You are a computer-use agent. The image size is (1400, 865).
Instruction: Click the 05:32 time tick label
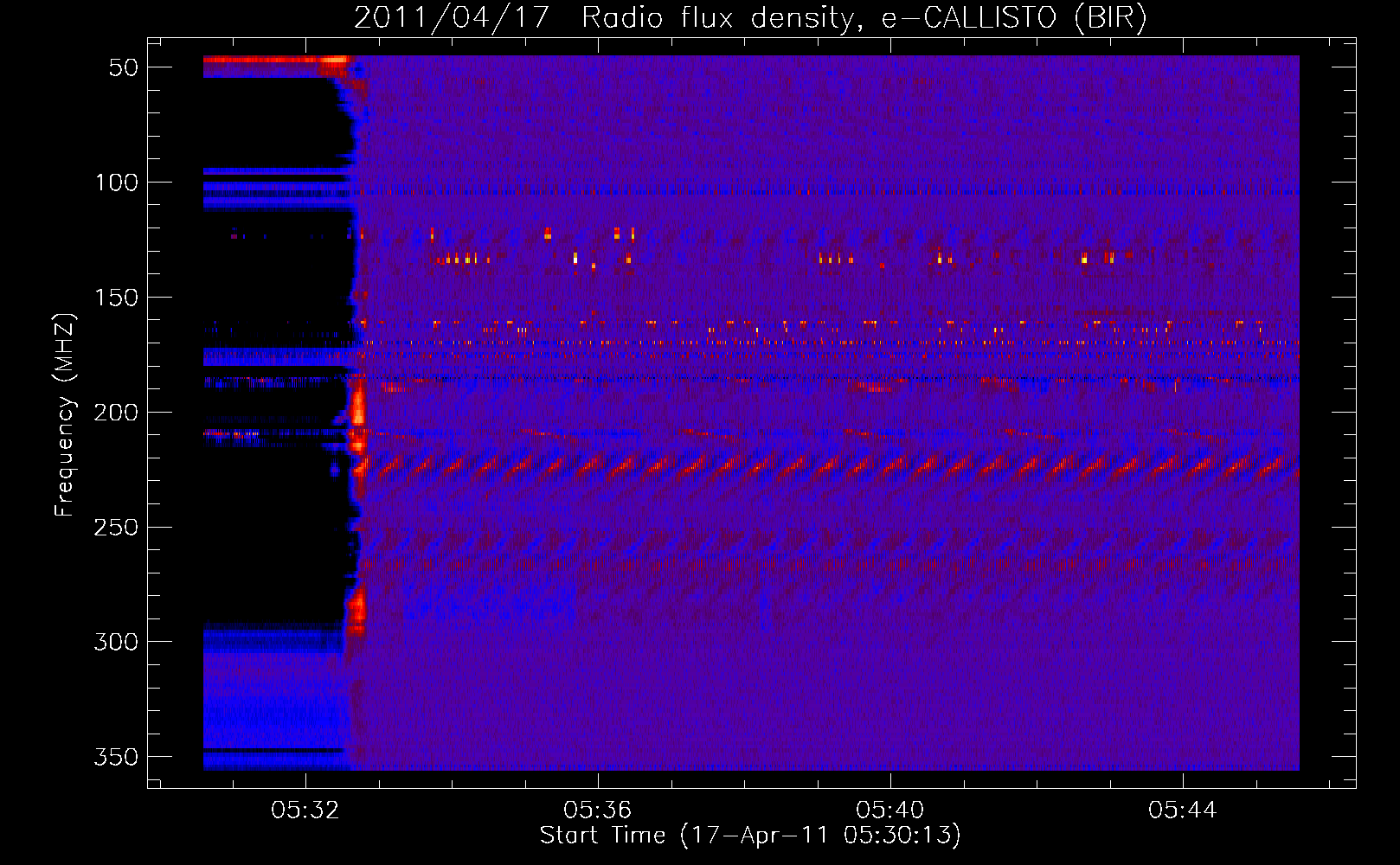click(x=305, y=811)
